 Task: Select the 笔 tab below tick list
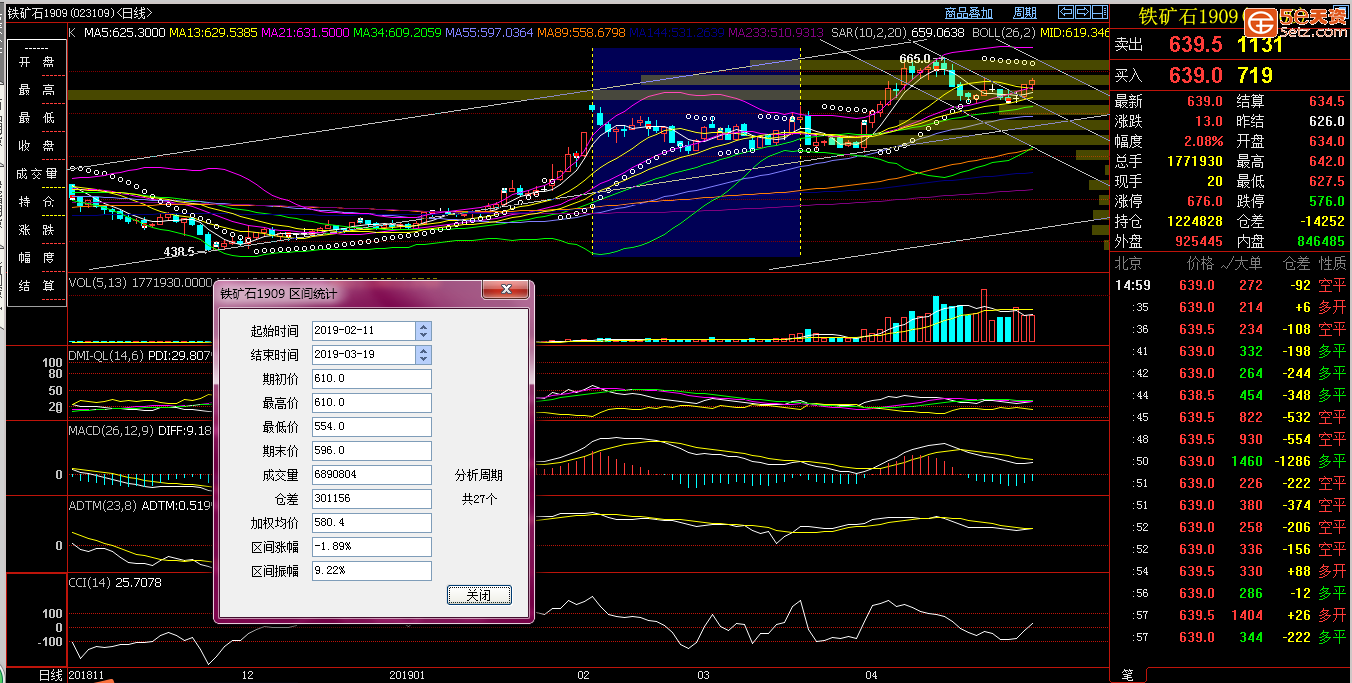coord(1127,676)
